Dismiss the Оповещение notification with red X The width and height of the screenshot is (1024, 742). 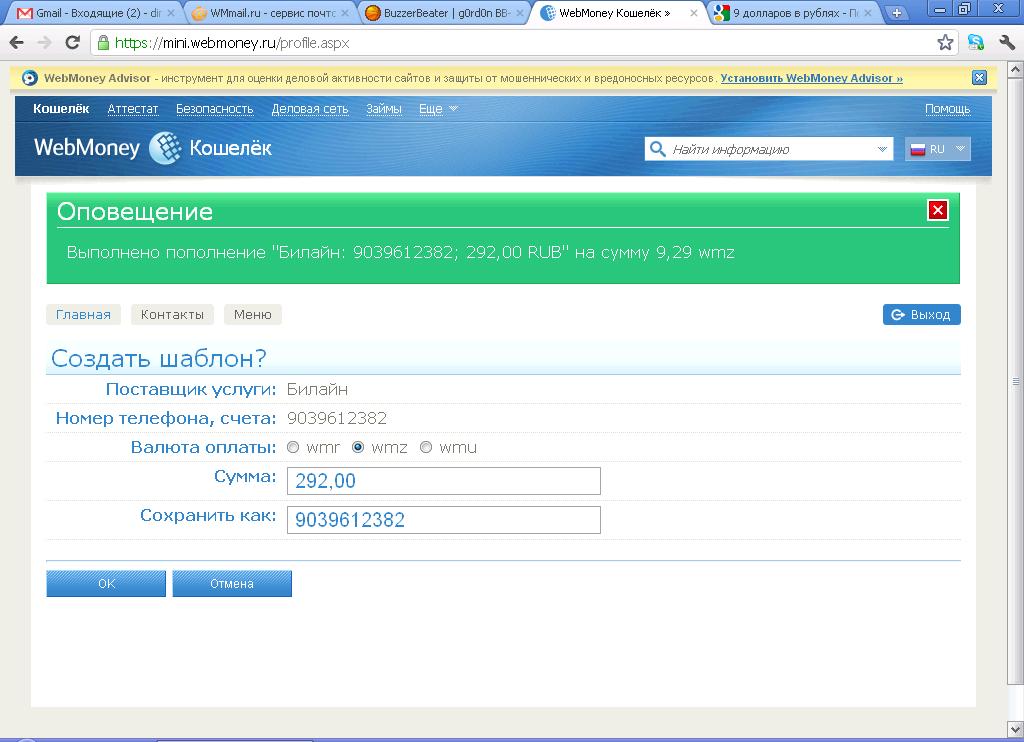tap(938, 210)
